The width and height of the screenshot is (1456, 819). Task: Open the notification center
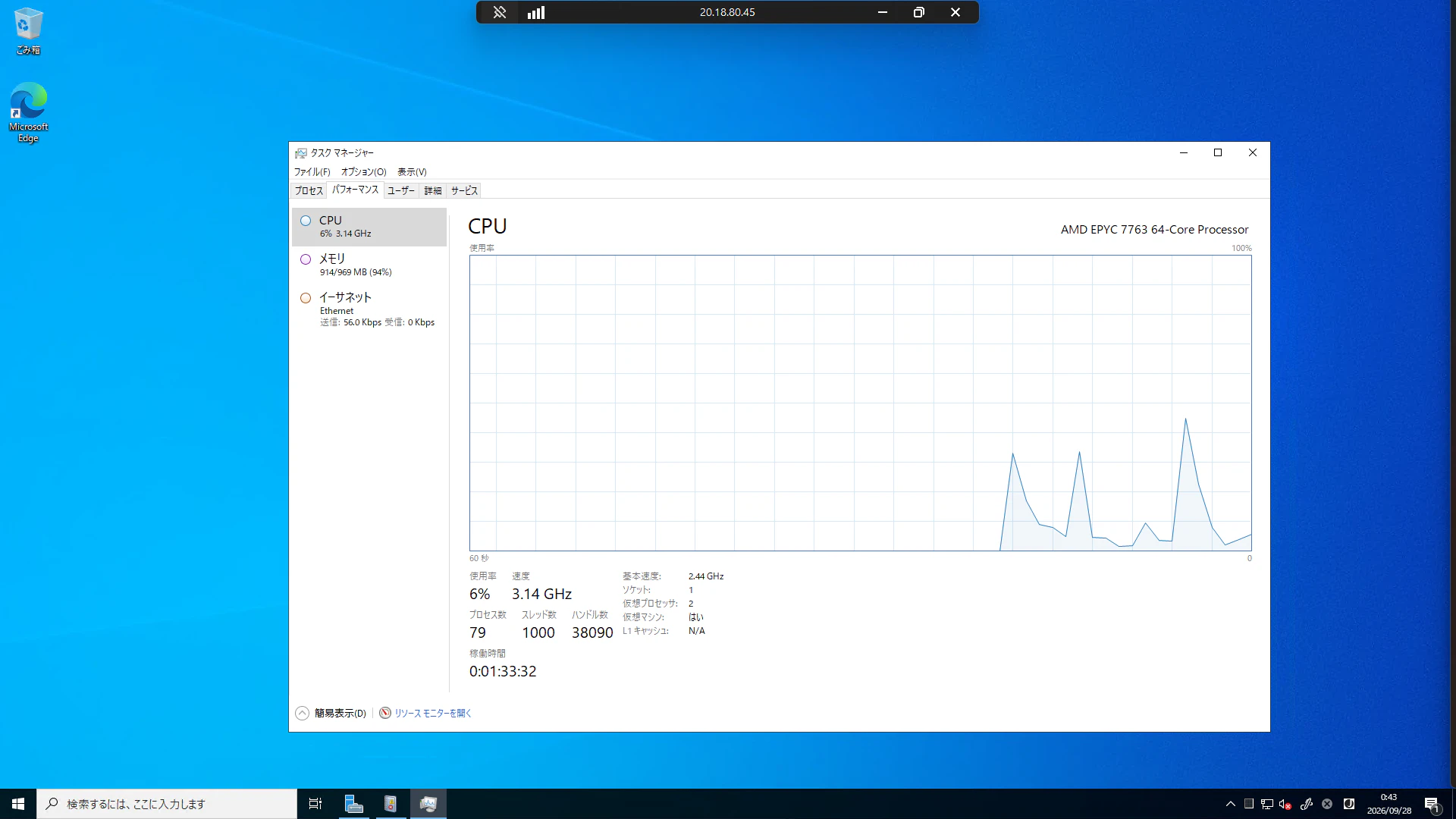(x=1432, y=804)
